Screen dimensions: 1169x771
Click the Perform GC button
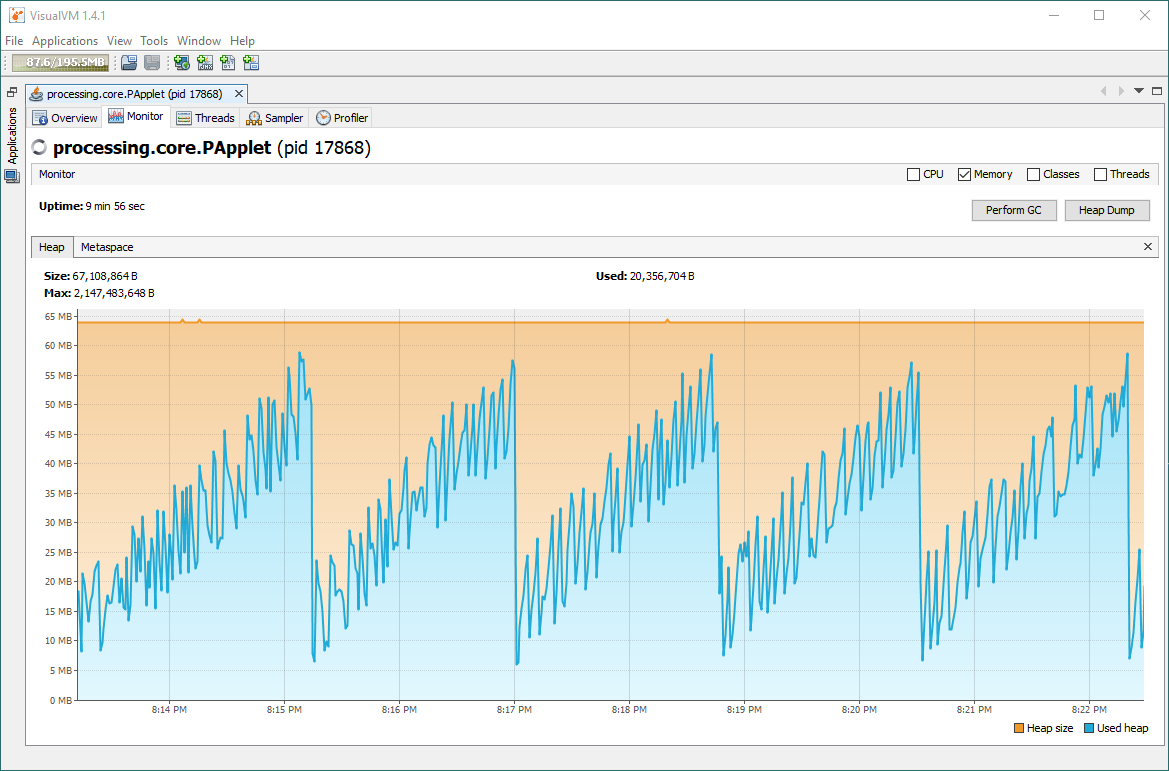coord(1014,210)
